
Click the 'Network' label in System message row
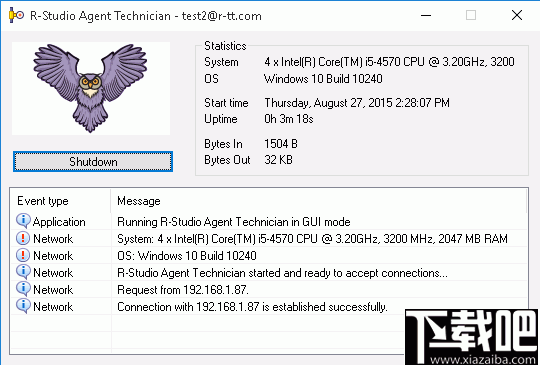point(53,239)
